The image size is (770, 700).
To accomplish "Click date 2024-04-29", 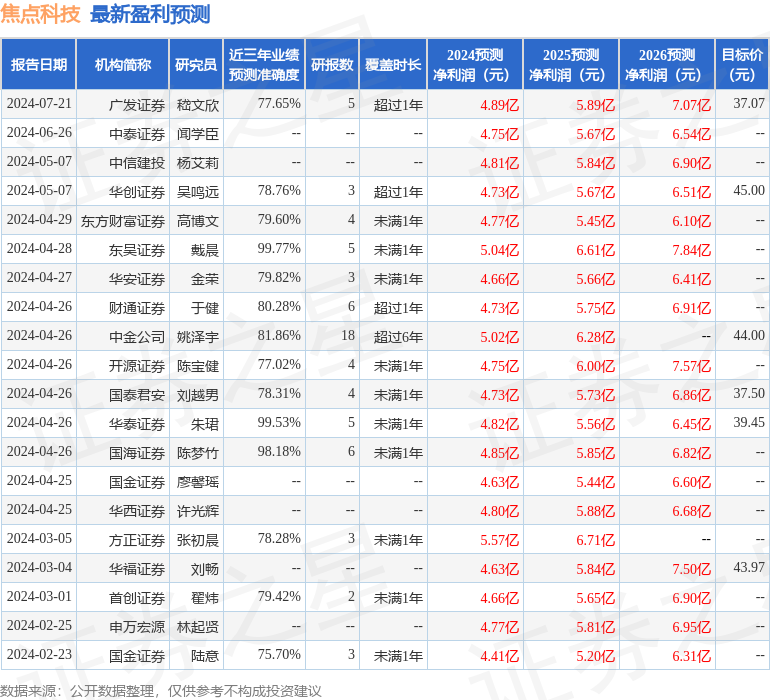I will coord(39,220).
